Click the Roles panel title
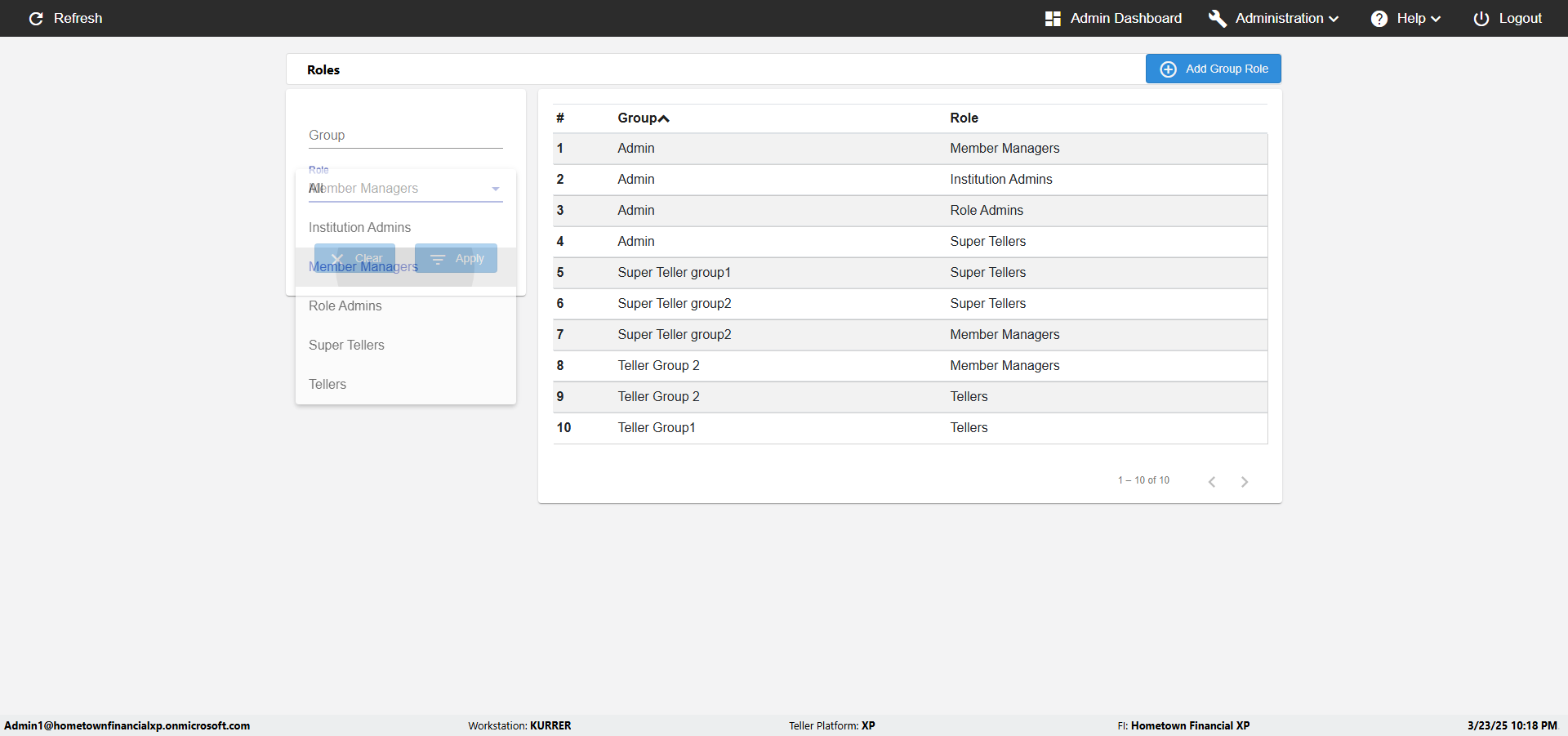This screenshot has width=1568, height=736. 323,69
